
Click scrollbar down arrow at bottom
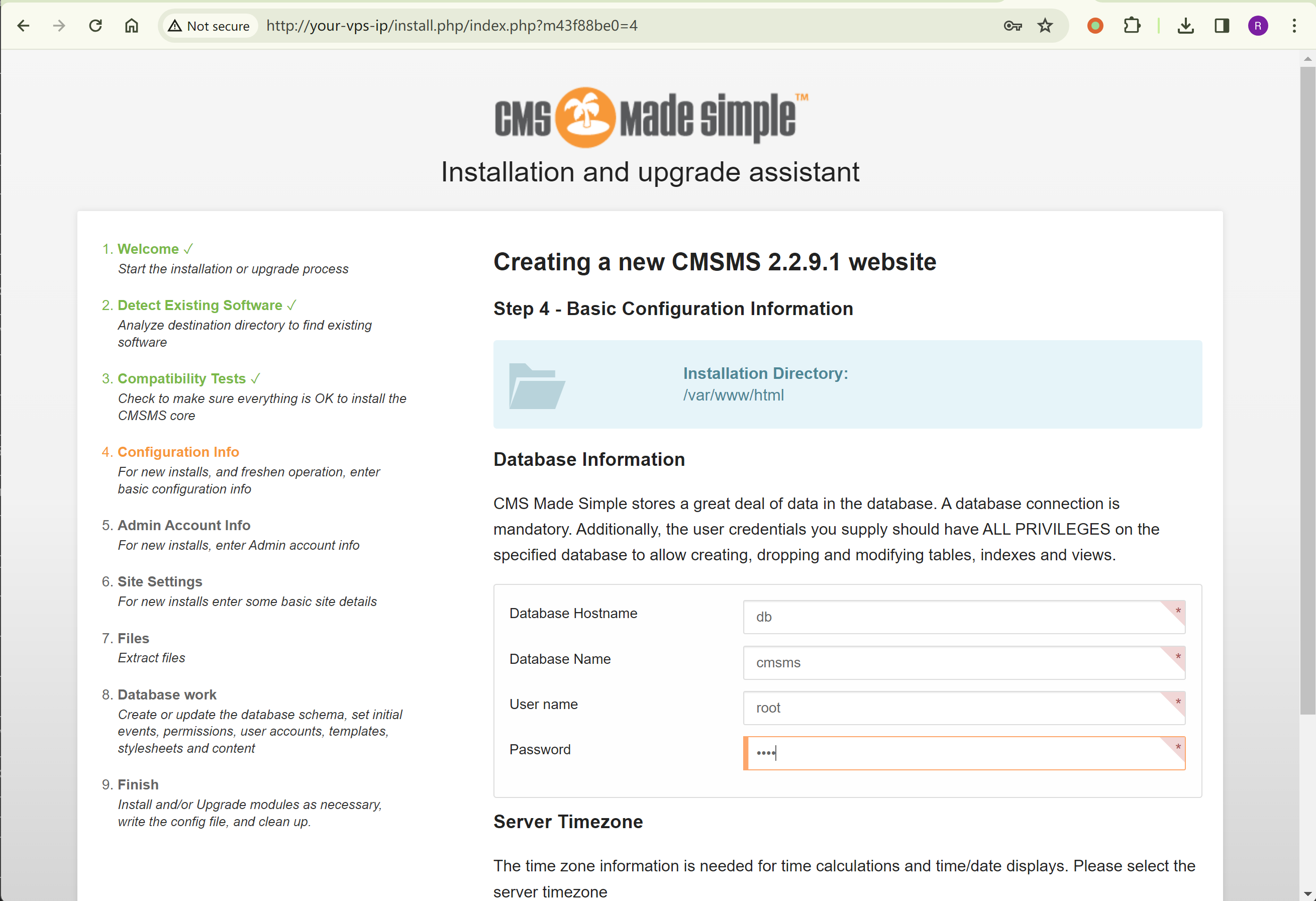[1307, 894]
